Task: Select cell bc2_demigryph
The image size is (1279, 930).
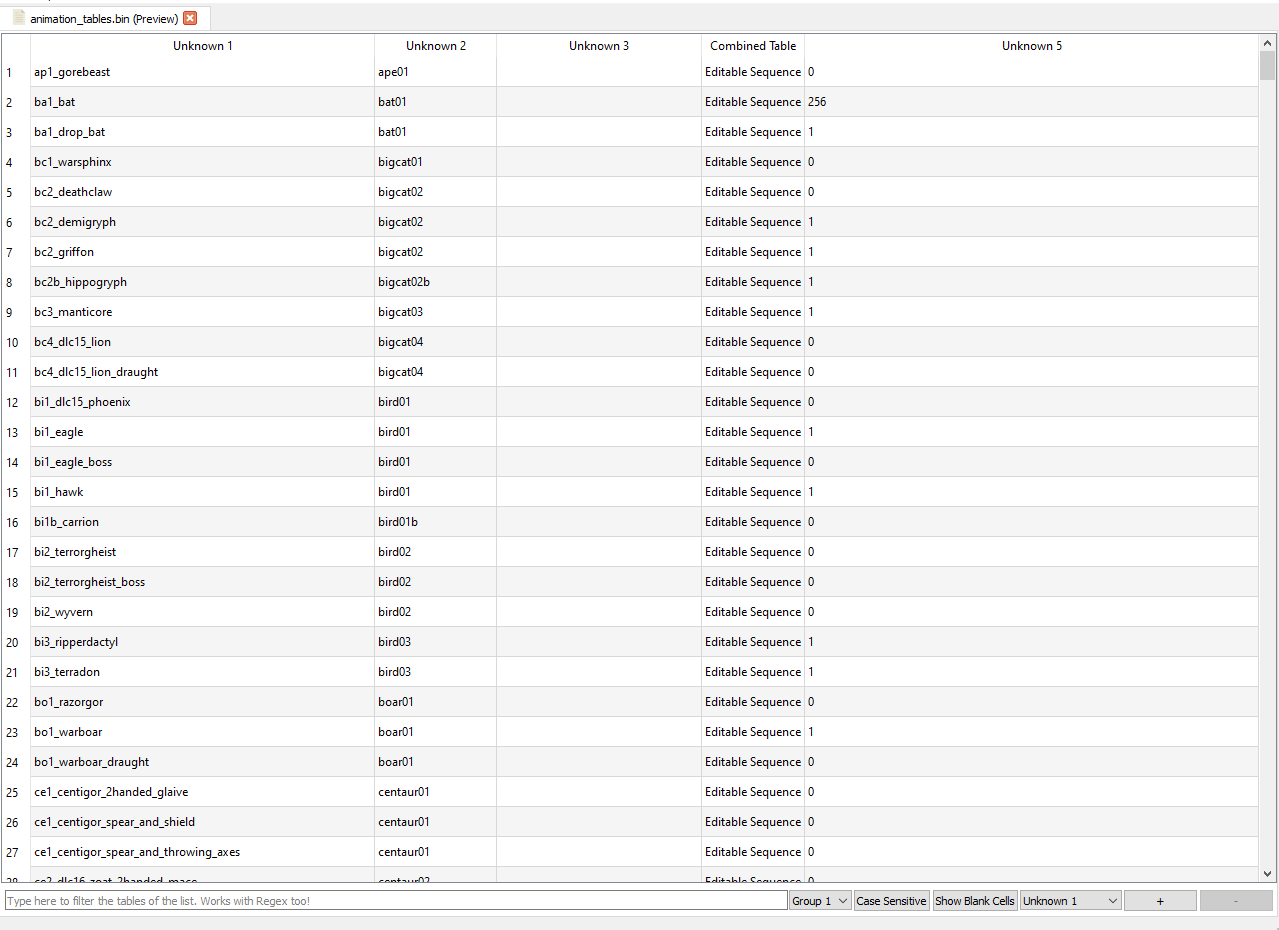Action: point(203,222)
